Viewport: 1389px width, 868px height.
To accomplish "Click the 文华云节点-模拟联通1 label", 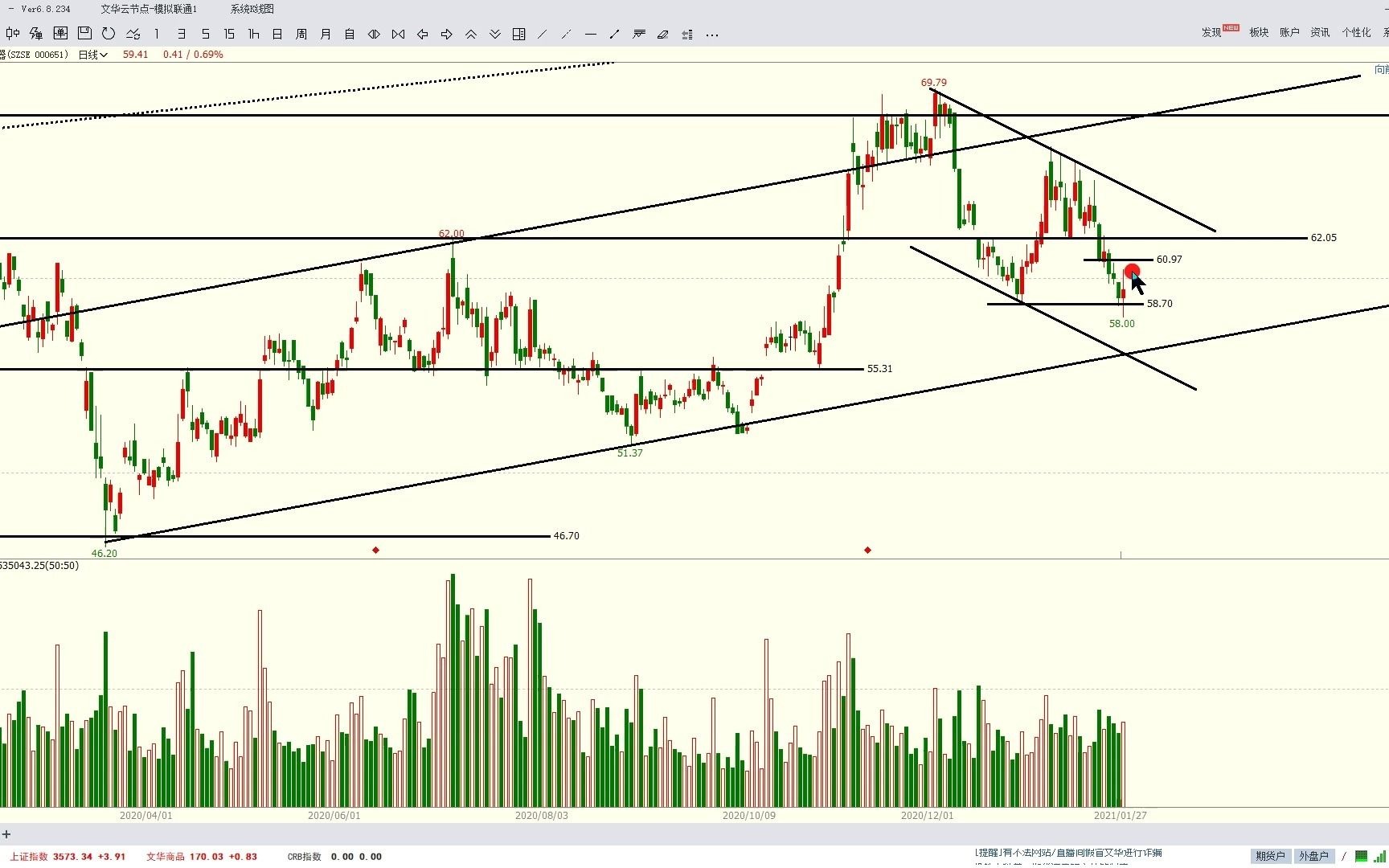I will (x=149, y=9).
